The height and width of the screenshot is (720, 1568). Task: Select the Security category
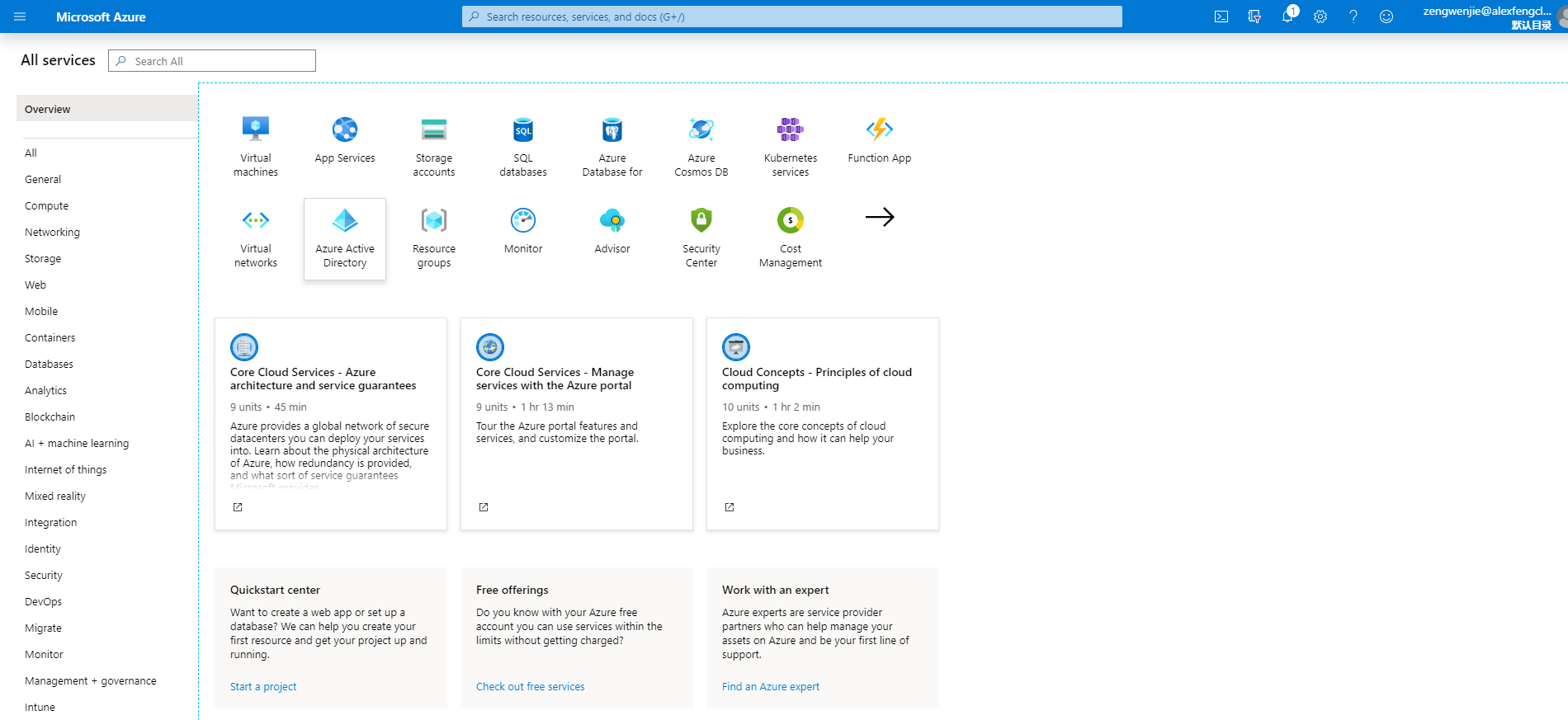coord(44,575)
